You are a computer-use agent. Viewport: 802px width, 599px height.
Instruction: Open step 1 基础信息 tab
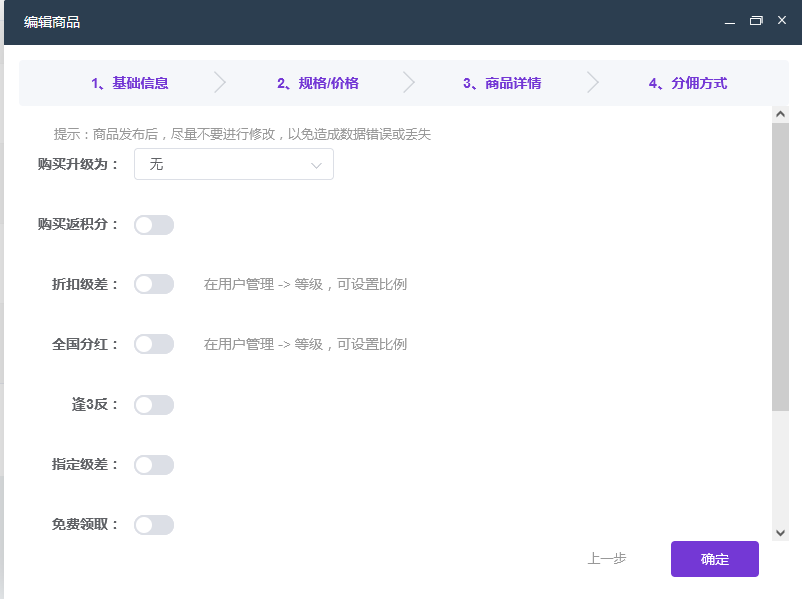[x=129, y=83]
